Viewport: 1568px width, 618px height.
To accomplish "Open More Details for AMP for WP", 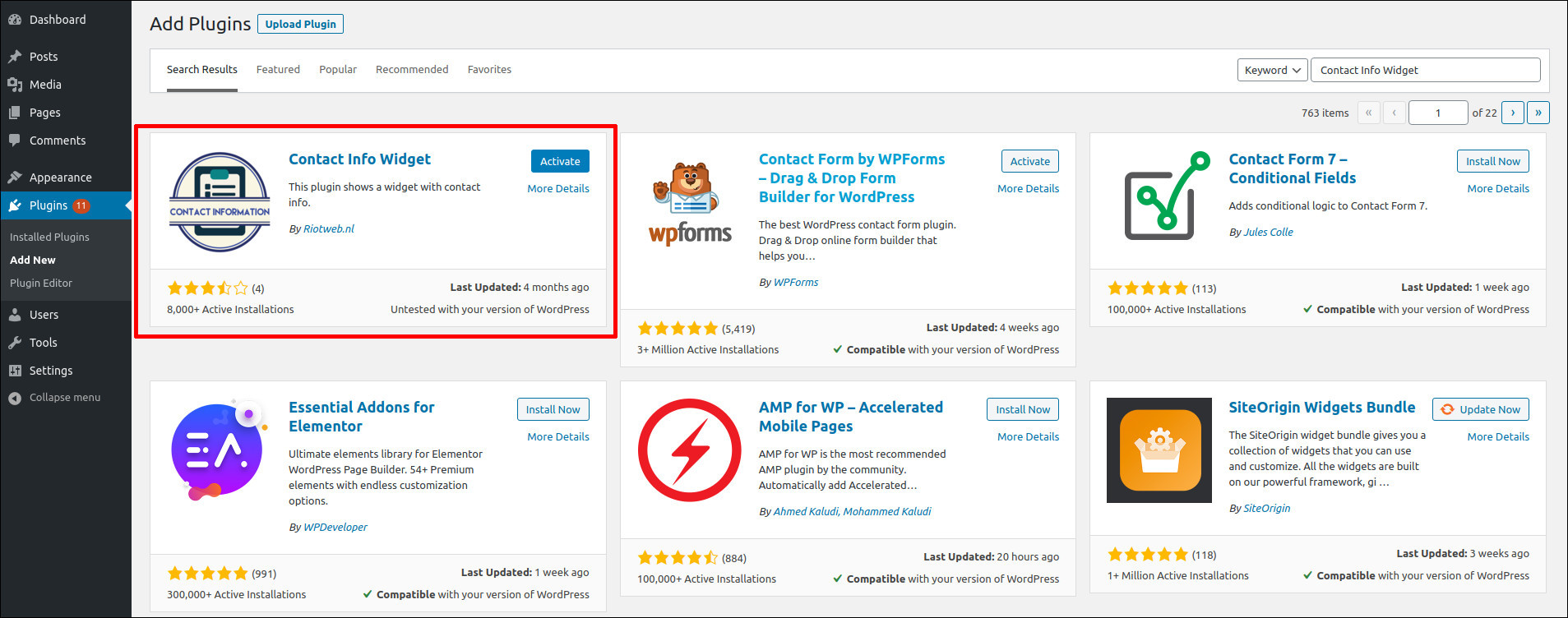I will [1028, 436].
